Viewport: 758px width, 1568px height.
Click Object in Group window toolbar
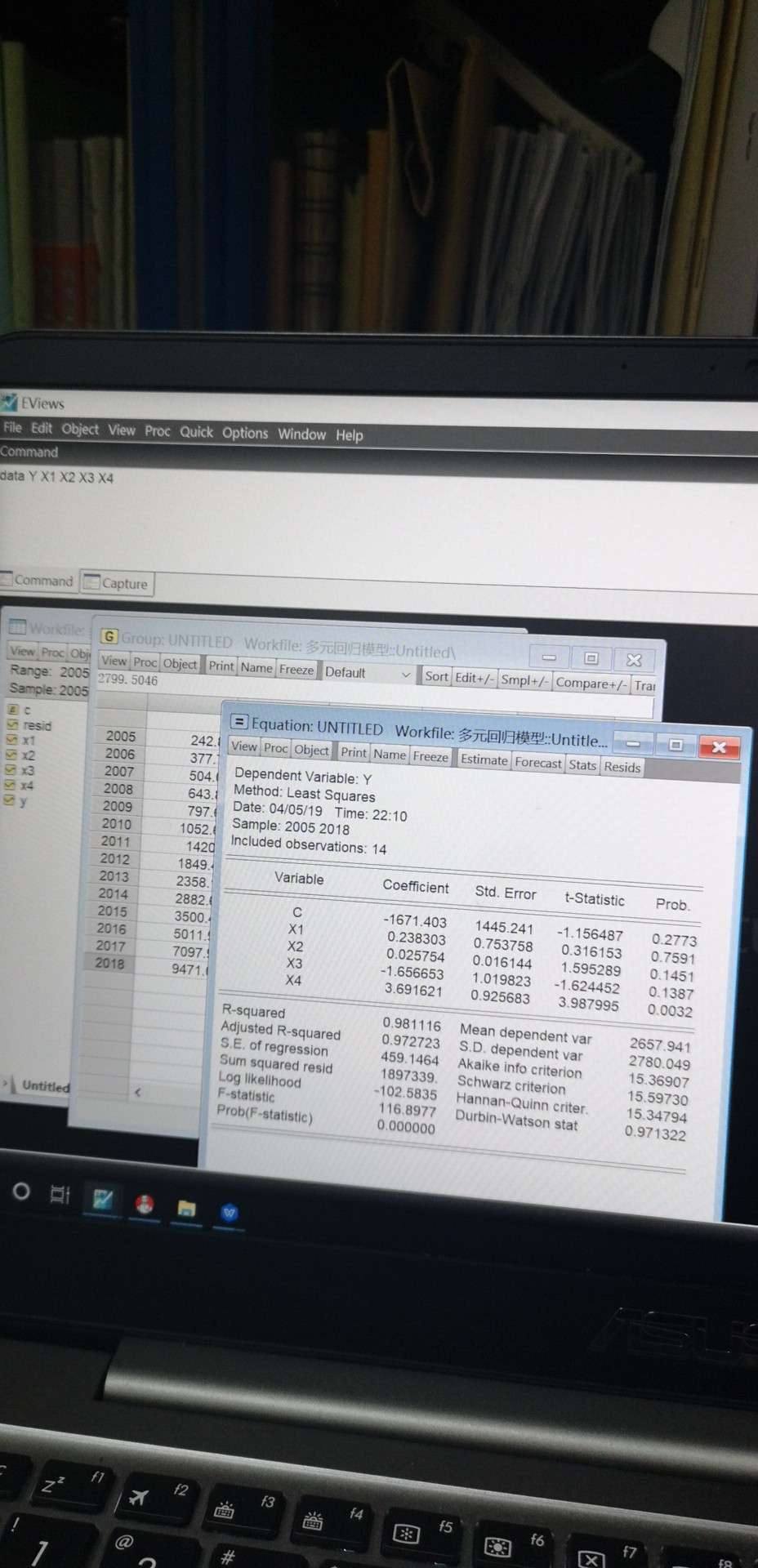tap(180, 664)
